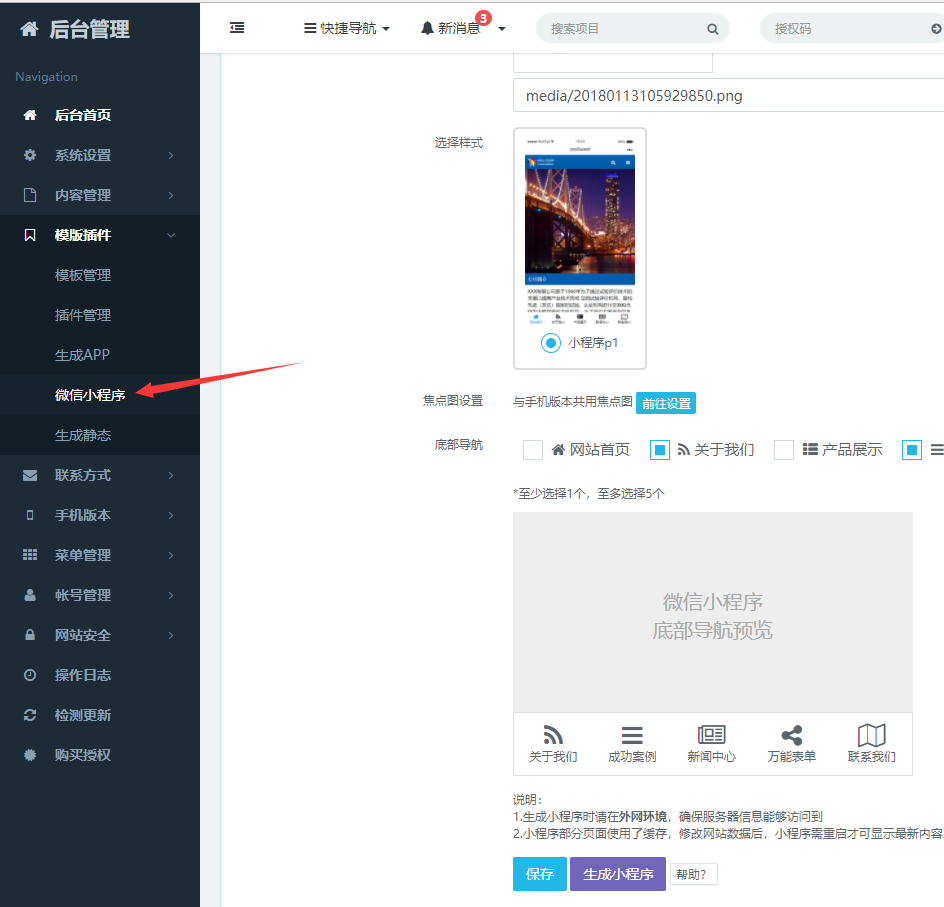Screen dimensions: 944x907
Task: Uncheck the 关于我们 checkbox
Action: pyautogui.click(x=660, y=450)
